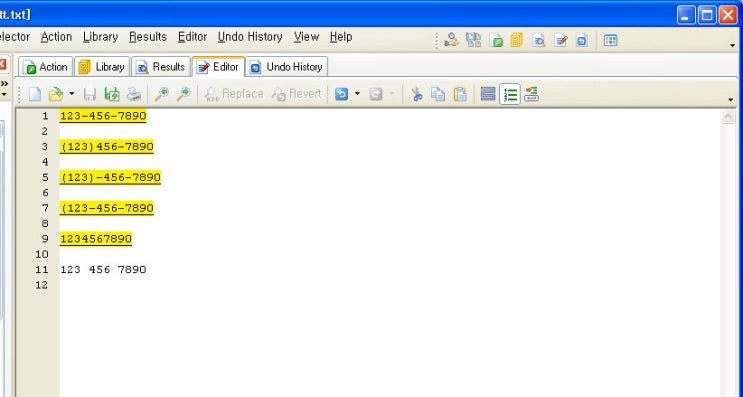This screenshot has height=397, width=743.
Task: Open the Library menu
Action: (x=100, y=37)
